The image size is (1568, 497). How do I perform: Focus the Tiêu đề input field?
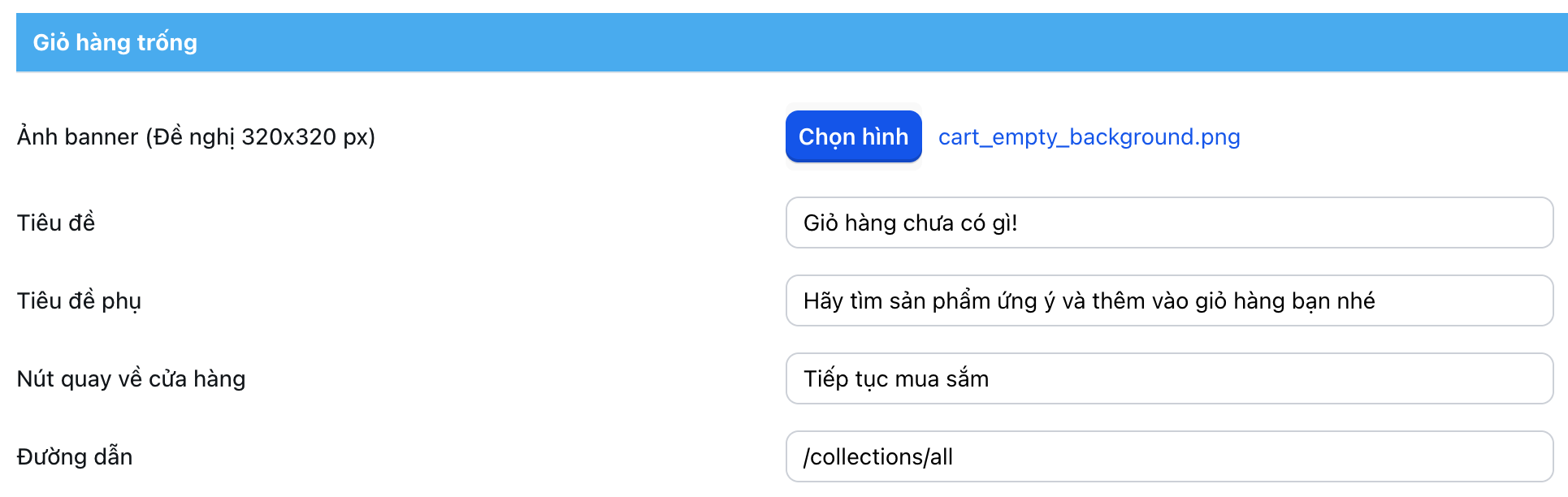[1168, 223]
